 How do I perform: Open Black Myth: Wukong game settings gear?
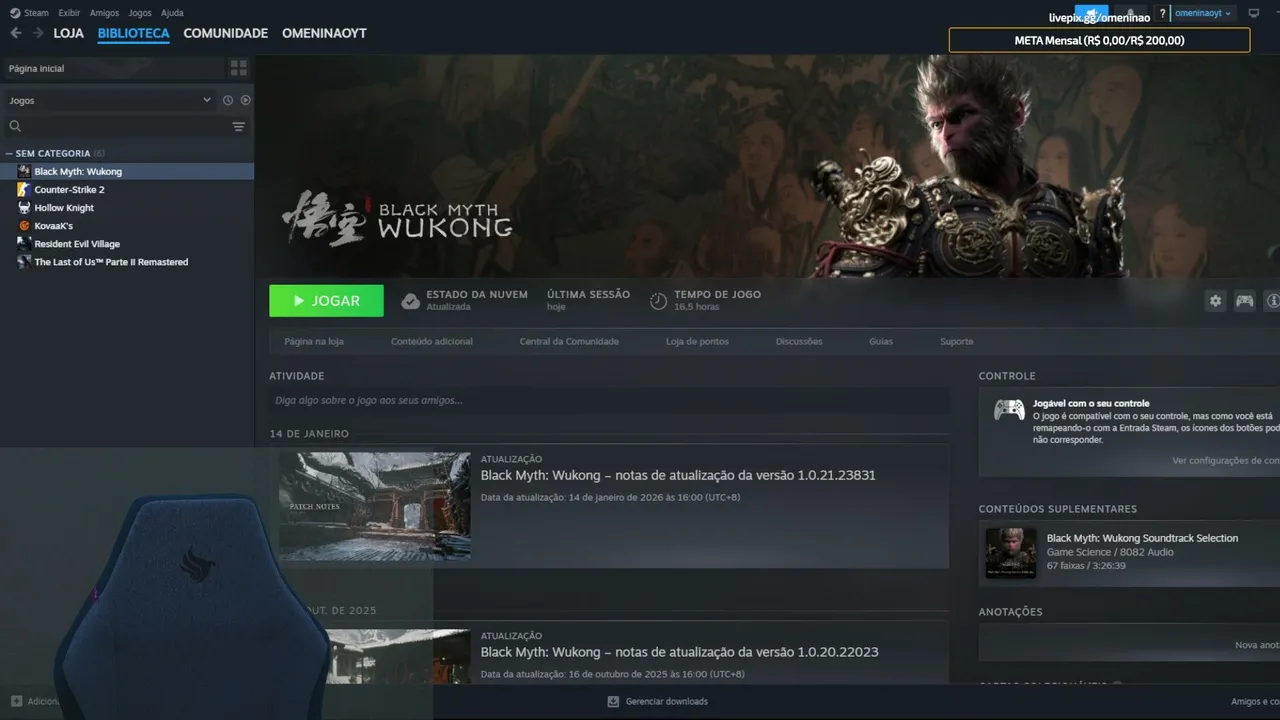(x=1215, y=301)
